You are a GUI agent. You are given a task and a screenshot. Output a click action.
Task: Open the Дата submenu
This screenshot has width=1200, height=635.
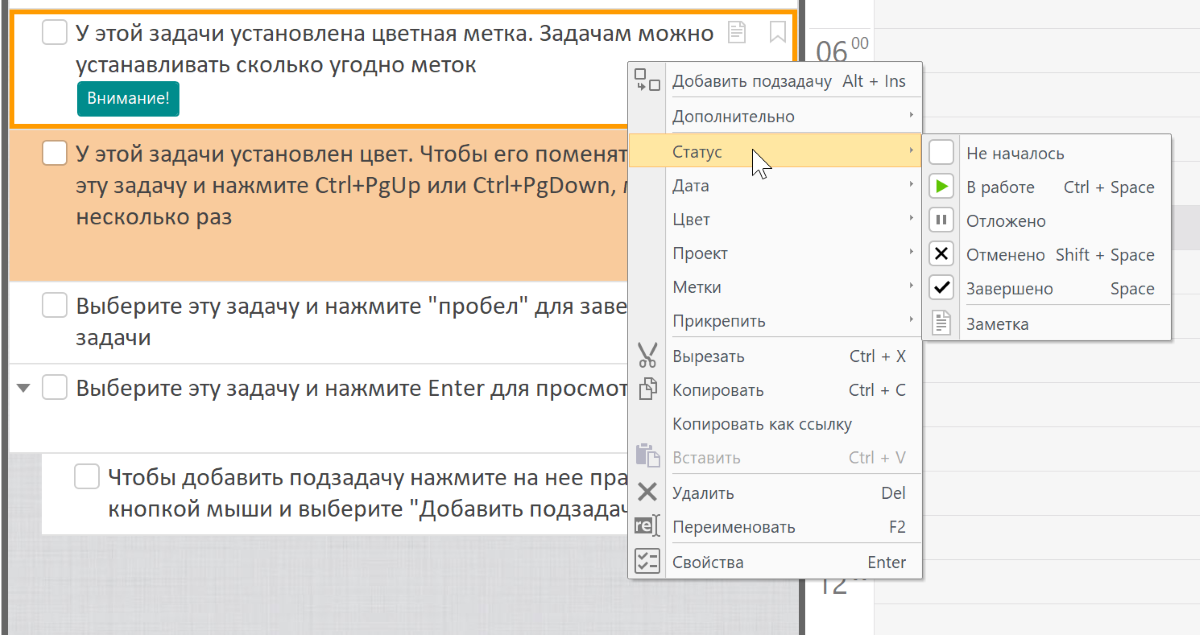click(x=775, y=186)
